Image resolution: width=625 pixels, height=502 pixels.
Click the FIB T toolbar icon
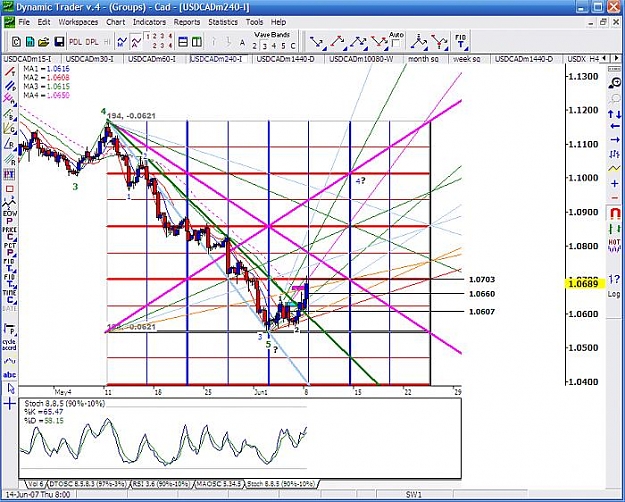[461, 41]
